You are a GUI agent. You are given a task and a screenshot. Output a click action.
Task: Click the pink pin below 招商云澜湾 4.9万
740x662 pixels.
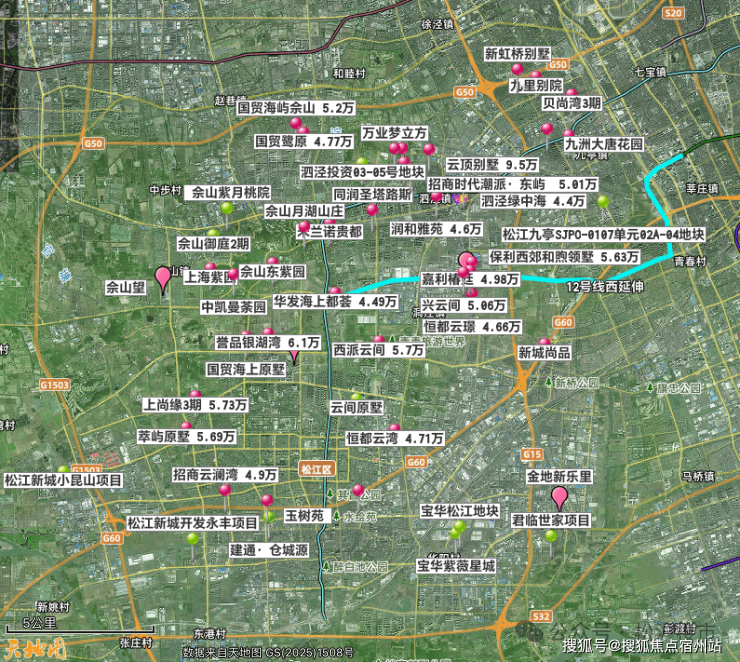click(x=225, y=490)
